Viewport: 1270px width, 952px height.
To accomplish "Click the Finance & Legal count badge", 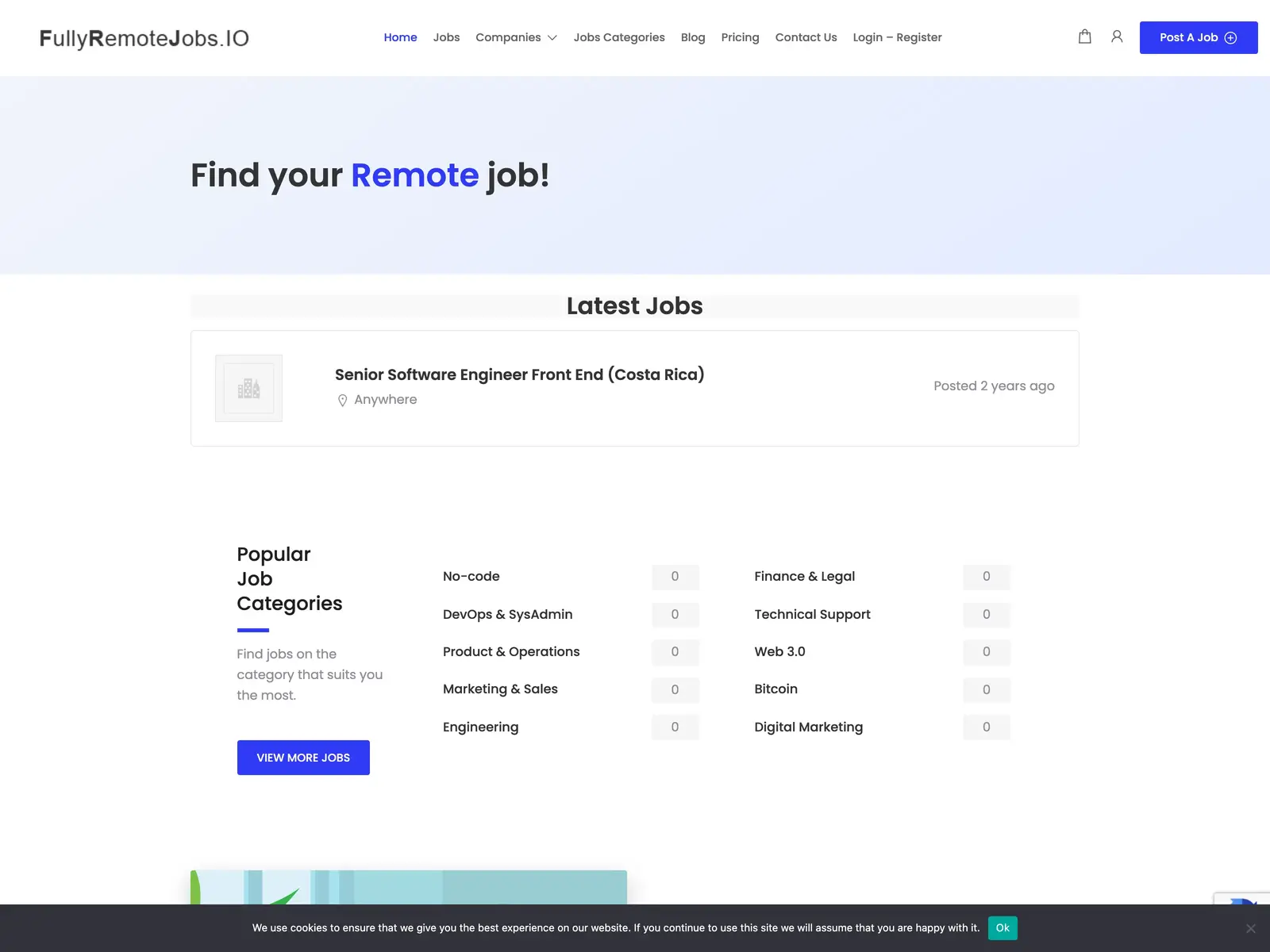I will [987, 577].
